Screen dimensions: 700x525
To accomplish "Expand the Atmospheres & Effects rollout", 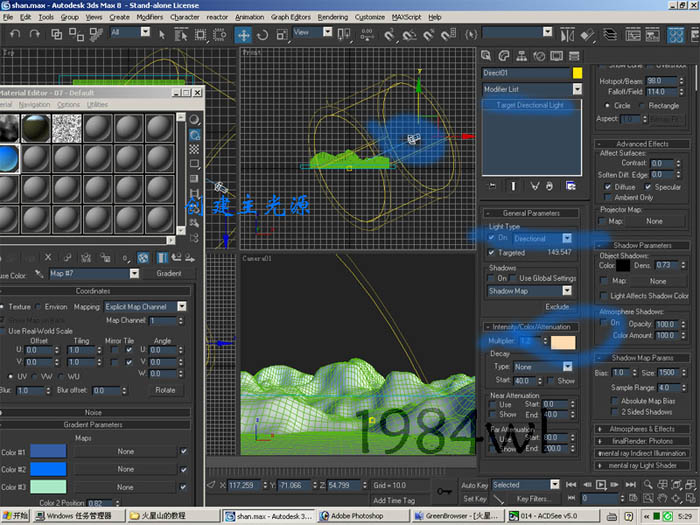I will [x=642, y=429].
